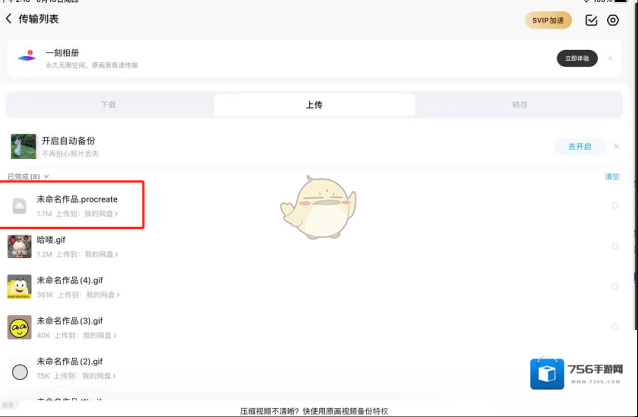Viewport: 638px width, 417px height.
Task: Open 我的网盘 location under 未命名作品 (3).gif
Action: pyautogui.click(x=99, y=335)
